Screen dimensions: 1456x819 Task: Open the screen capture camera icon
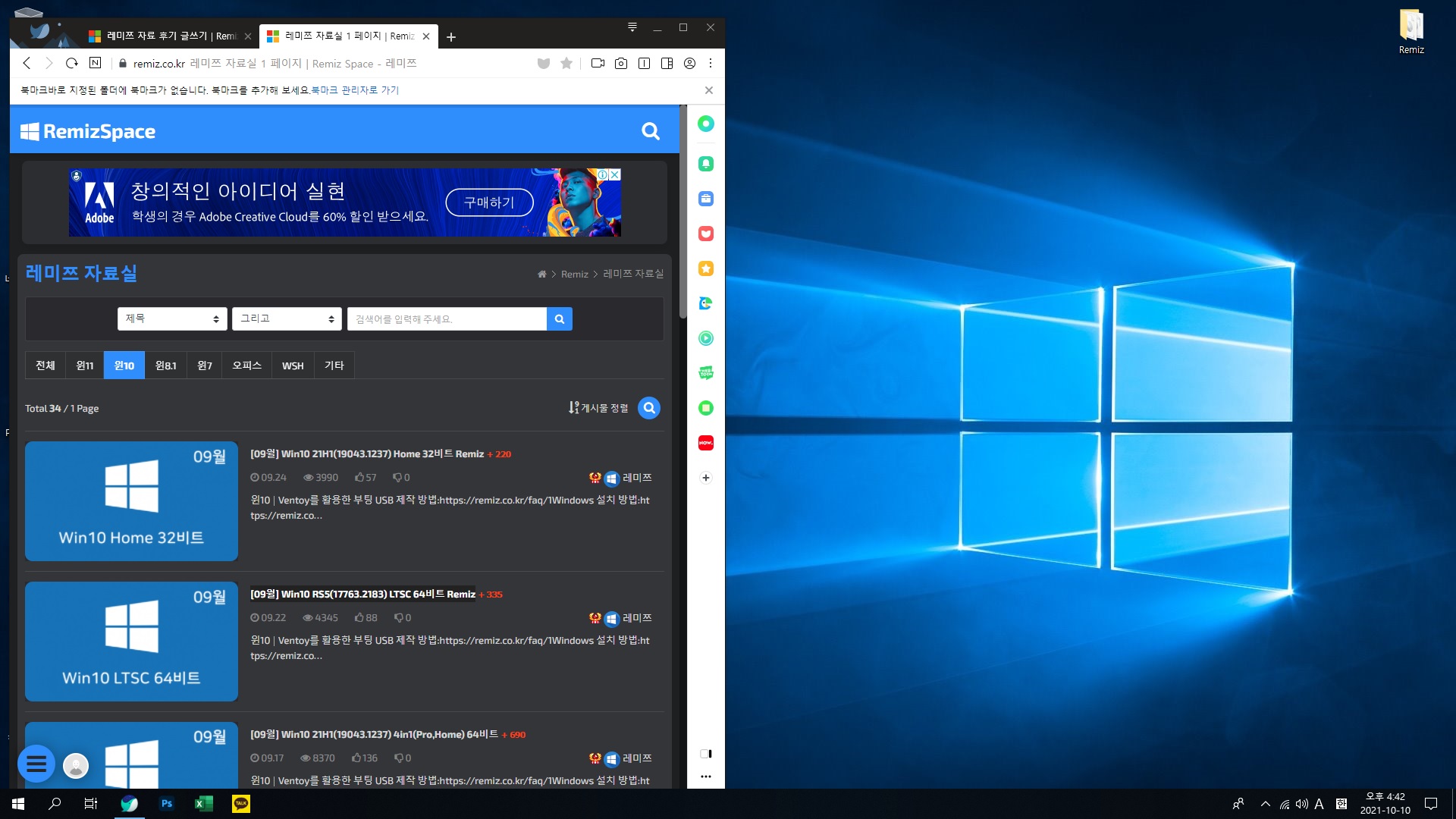tap(621, 63)
